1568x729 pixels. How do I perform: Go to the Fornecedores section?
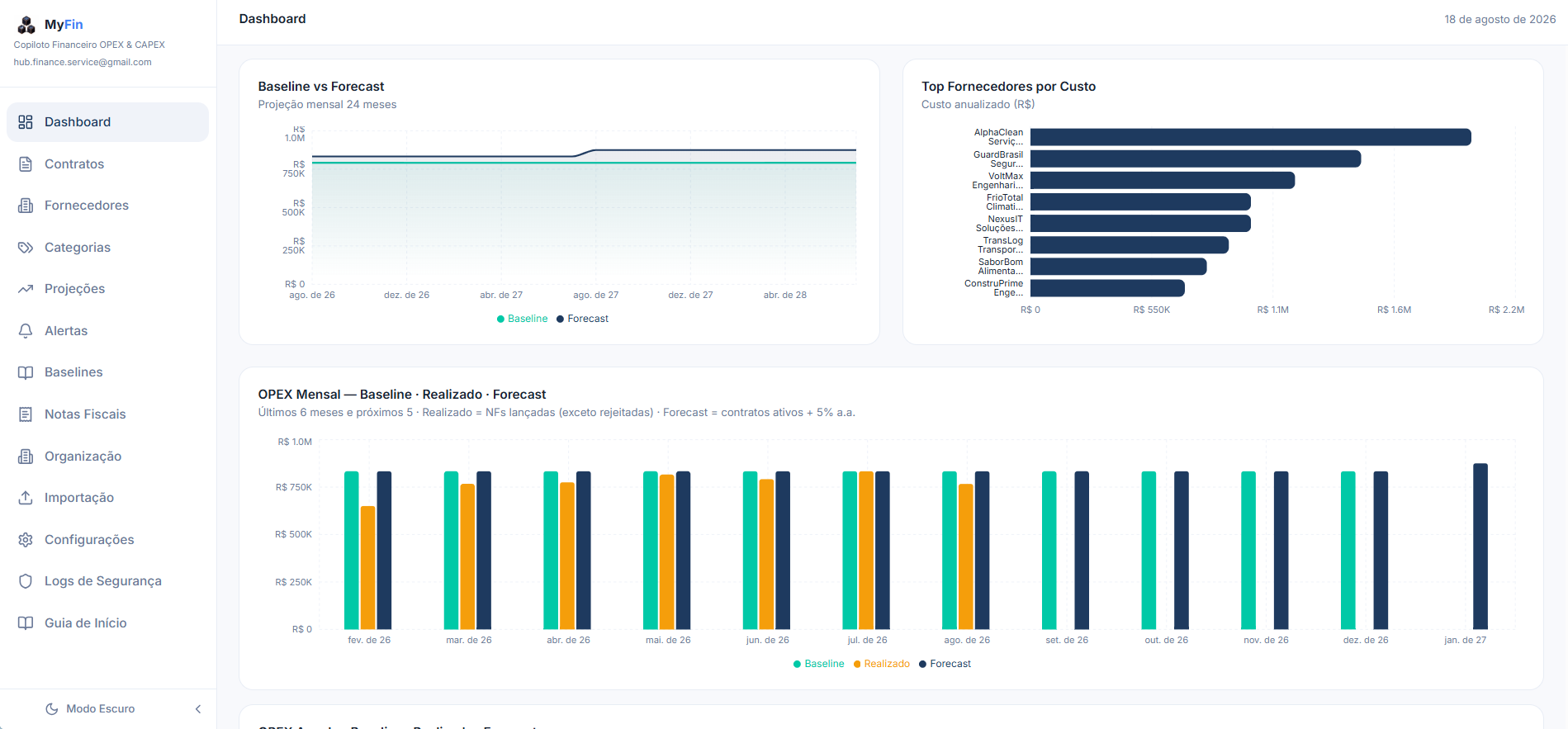click(107, 206)
